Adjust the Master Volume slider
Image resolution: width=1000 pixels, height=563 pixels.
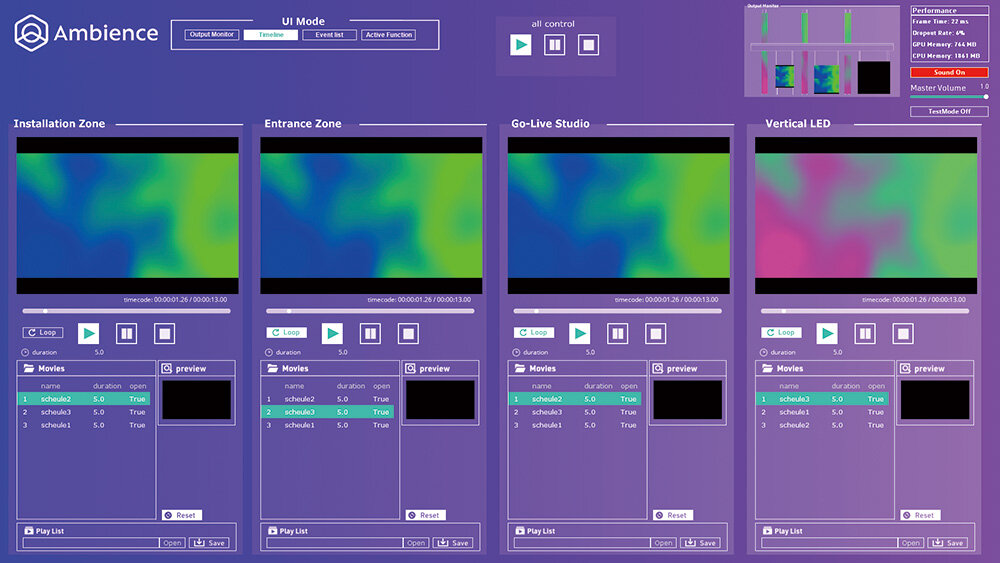(x=985, y=97)
